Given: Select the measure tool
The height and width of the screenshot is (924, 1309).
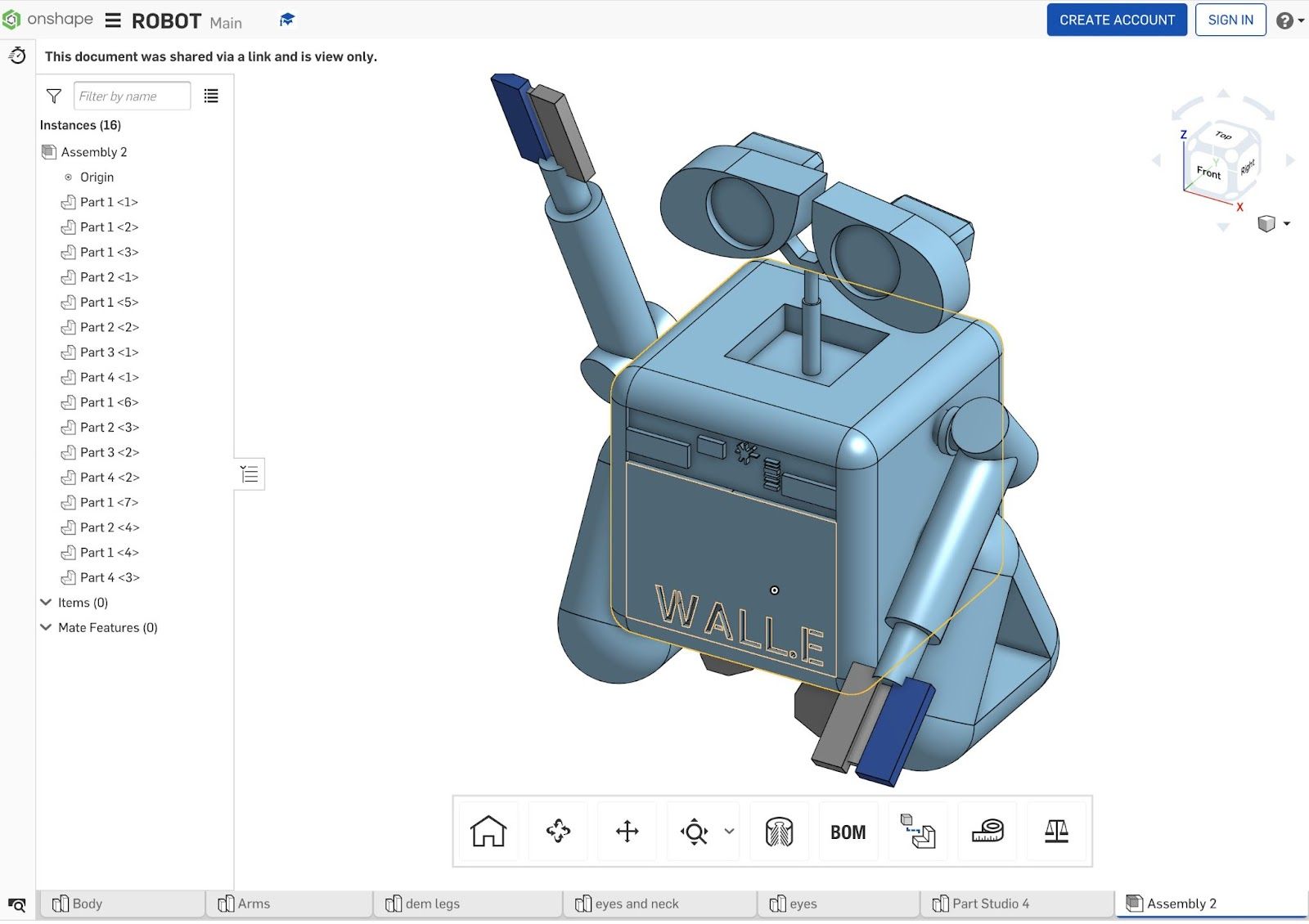Looking at the screenshot, I should click(987, 832).
